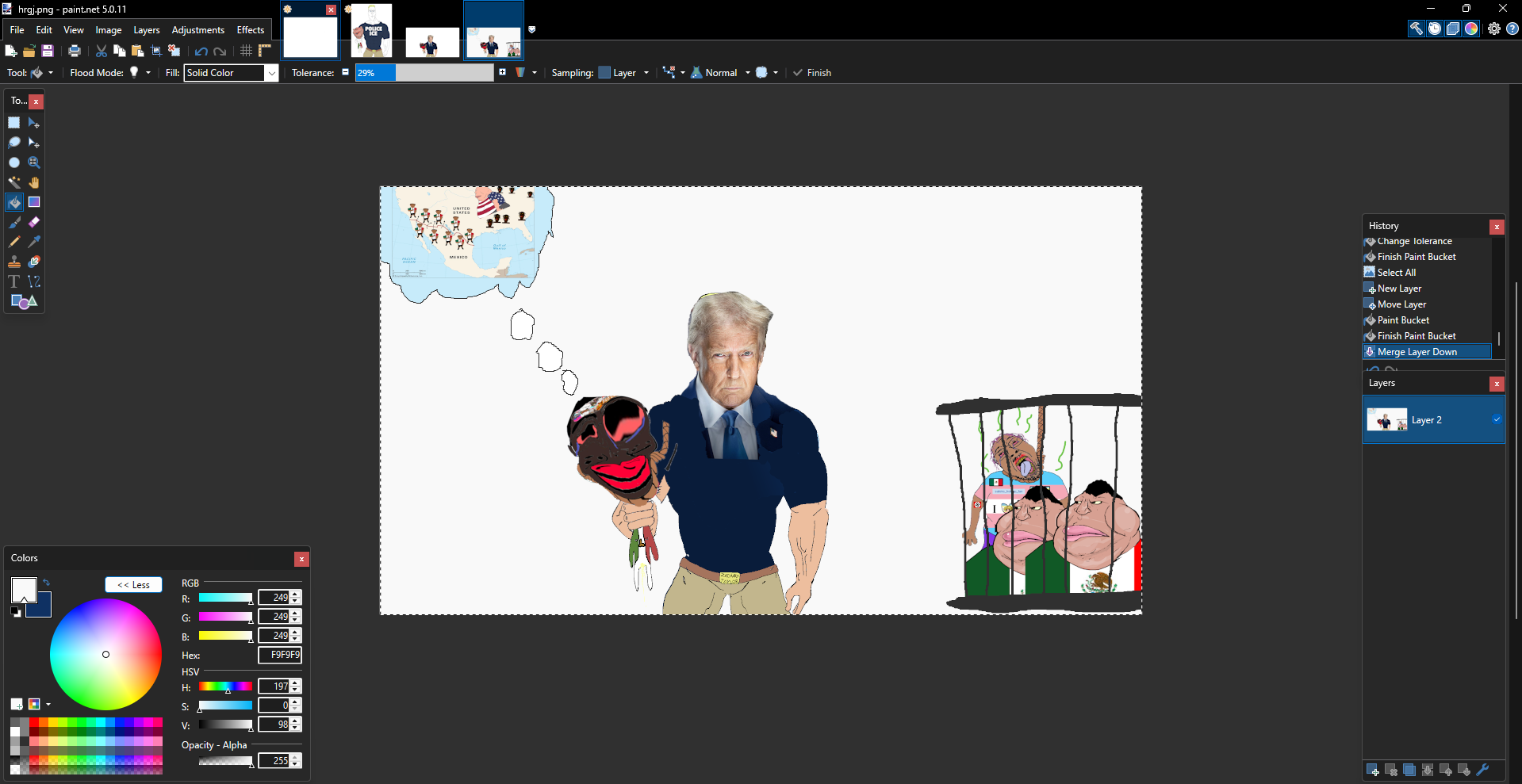
Task: Select the Paint Bucket tool
Action: (x=14, y=202)
